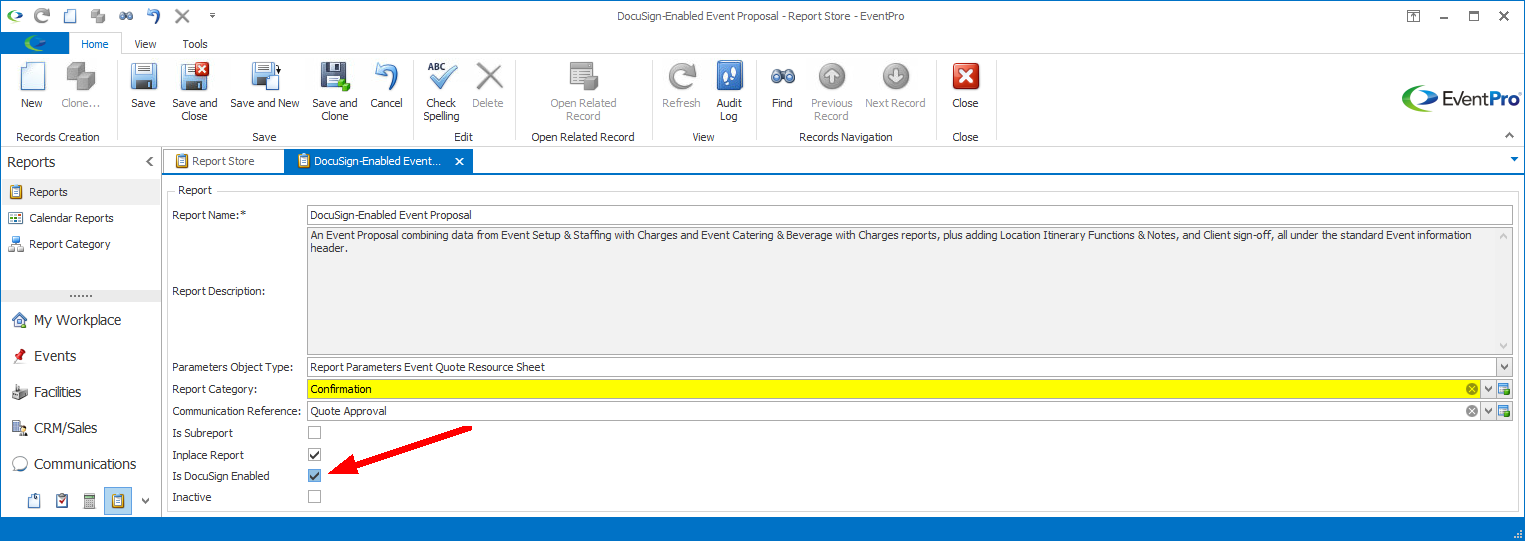The height and width of the screenshot is (541, 1525).
Task: Click the highlighted Reports icon in navigation strip
Action: click(x=118, y=501)
